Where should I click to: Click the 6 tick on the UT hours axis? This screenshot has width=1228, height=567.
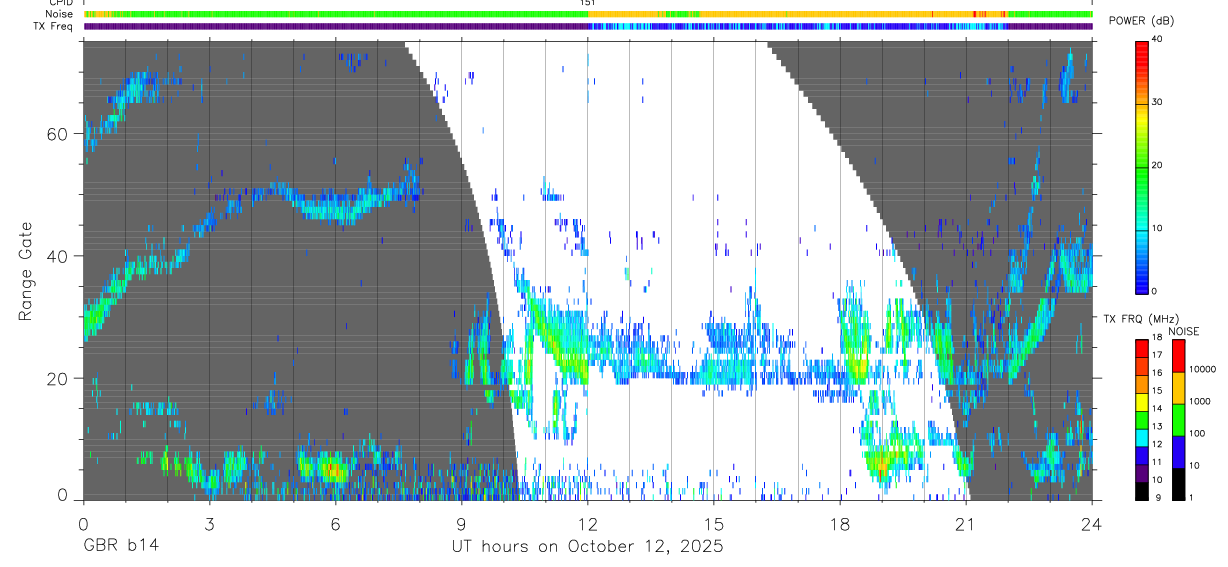click(335, 522)
